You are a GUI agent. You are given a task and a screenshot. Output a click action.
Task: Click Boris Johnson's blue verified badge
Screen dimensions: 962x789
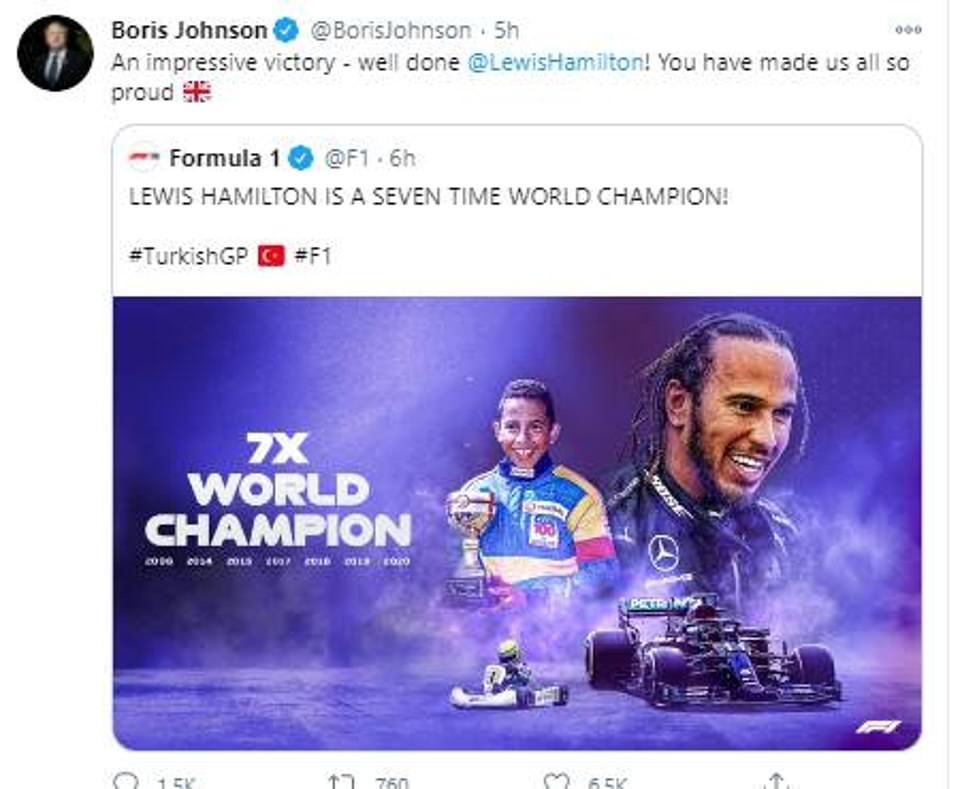click(x=288, y=31)
